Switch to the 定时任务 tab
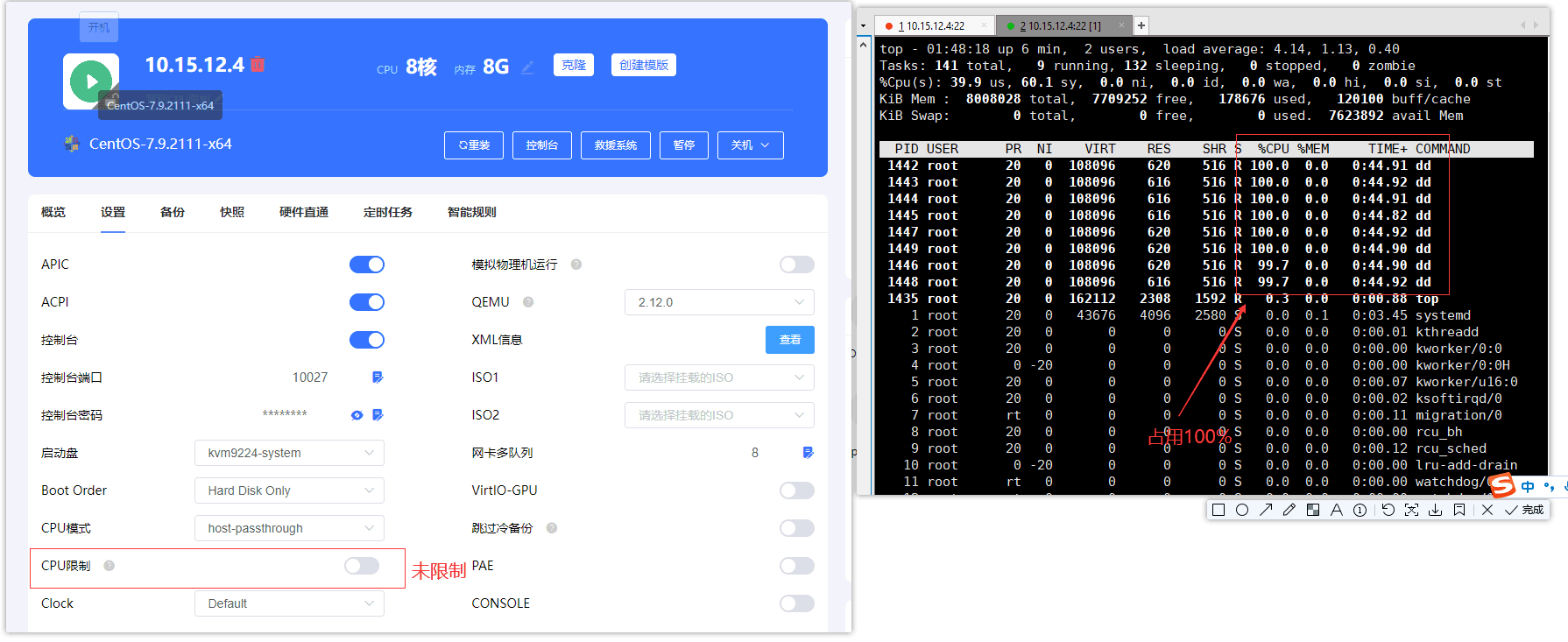This screenshot has width=1568, height=642. pyautogui.click(x=388, y=212)
